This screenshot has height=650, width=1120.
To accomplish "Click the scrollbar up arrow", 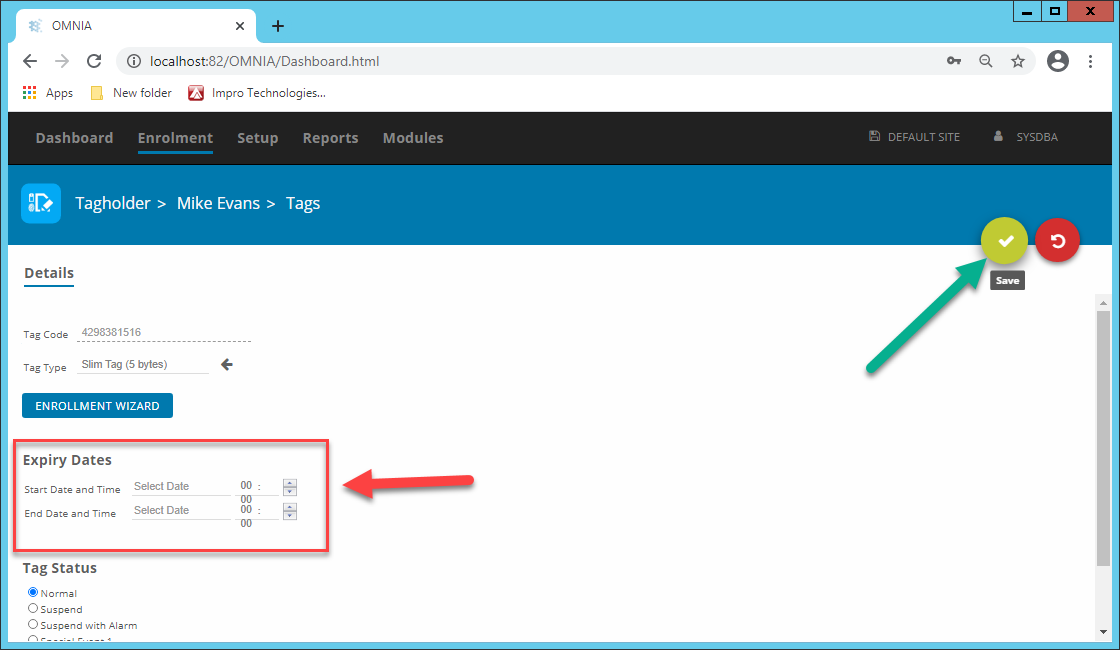I will (x=1104, y=304).
